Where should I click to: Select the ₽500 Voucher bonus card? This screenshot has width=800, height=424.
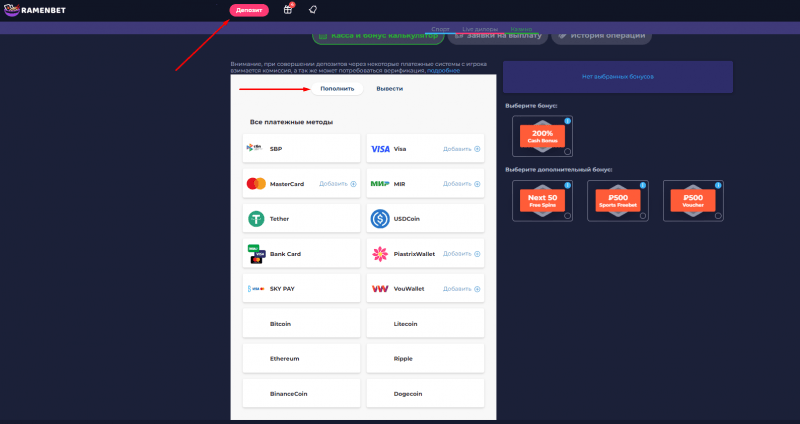pyautogui.click(x=694, y=200)
